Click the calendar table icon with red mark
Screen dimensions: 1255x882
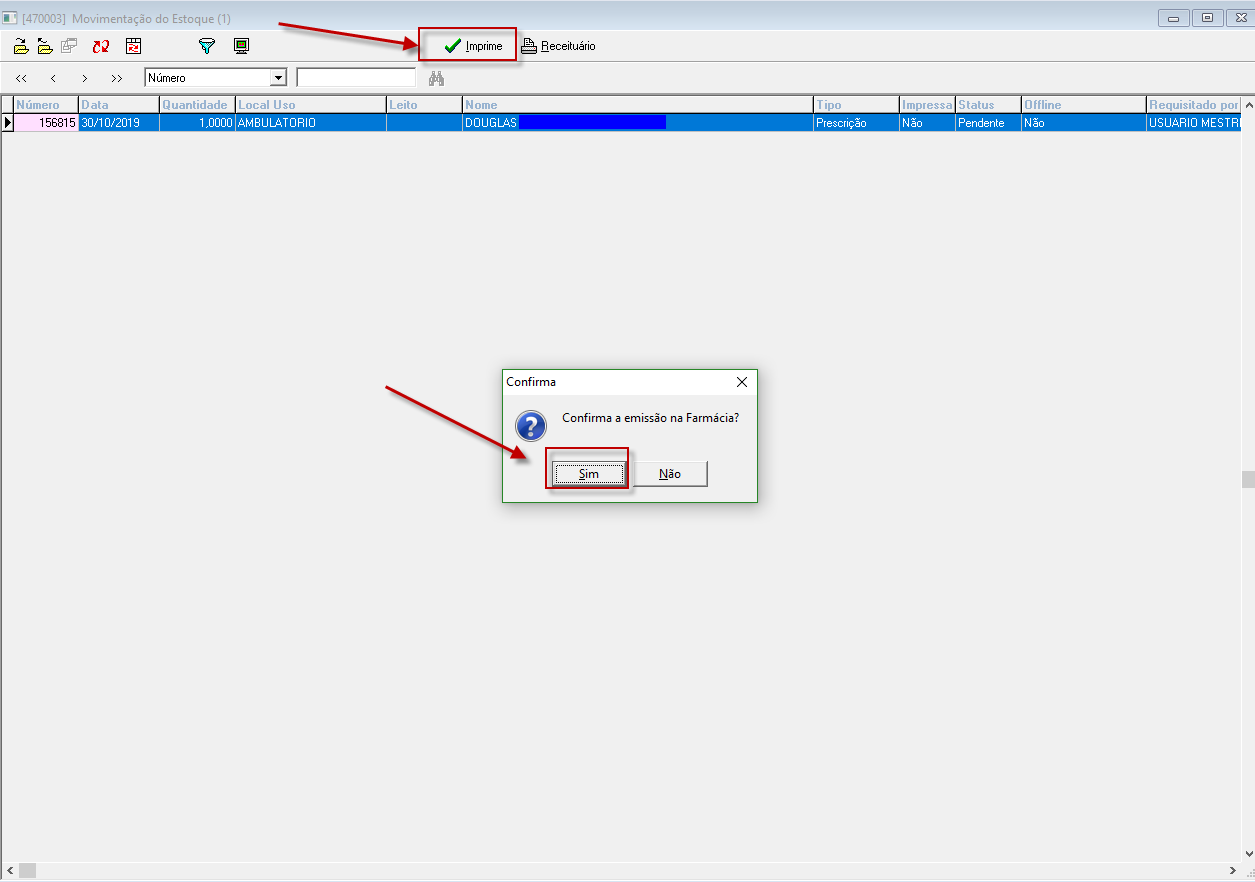(134, 46)
